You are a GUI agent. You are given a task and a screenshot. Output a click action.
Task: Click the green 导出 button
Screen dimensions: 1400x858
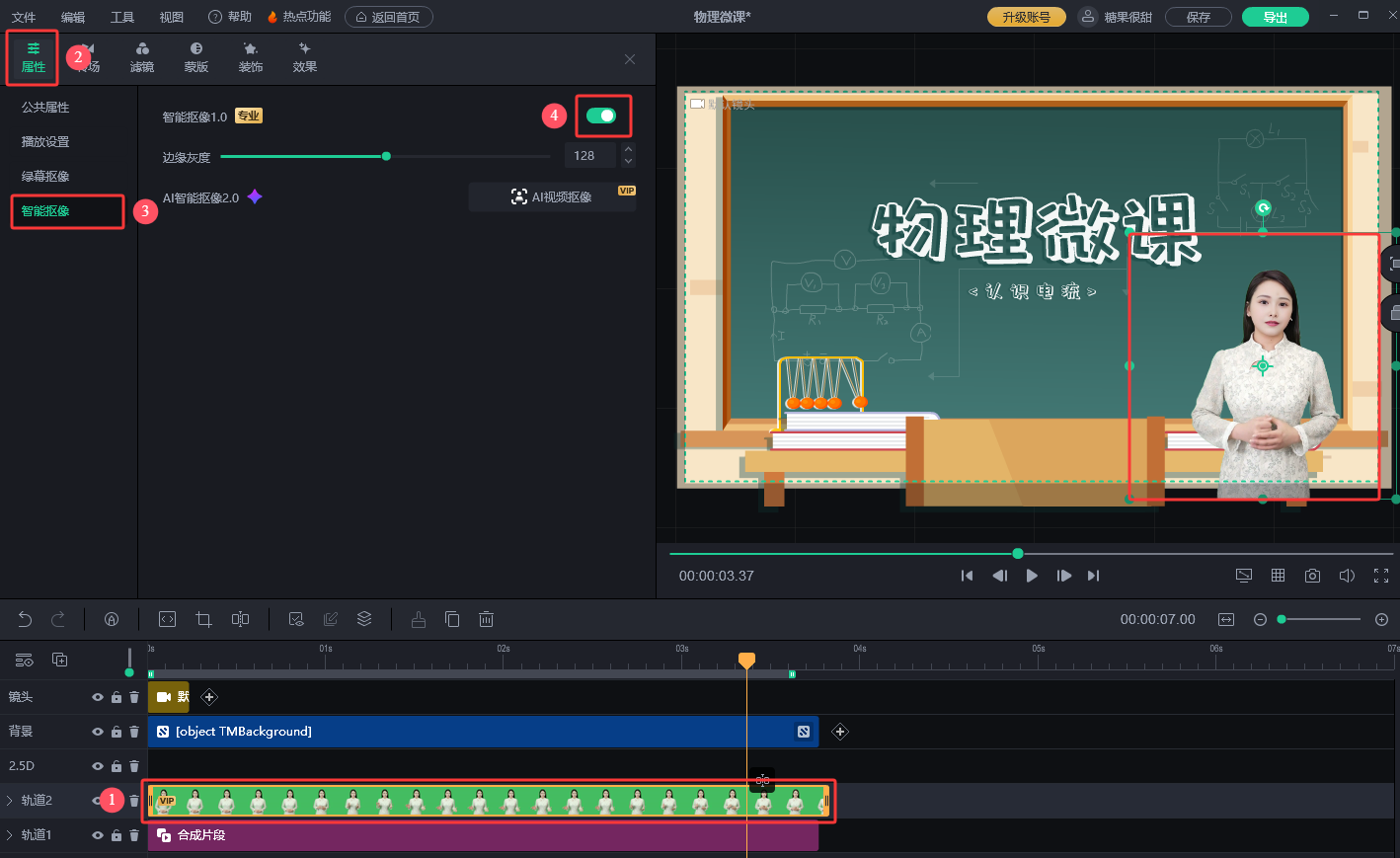[x=1275, y=17]
